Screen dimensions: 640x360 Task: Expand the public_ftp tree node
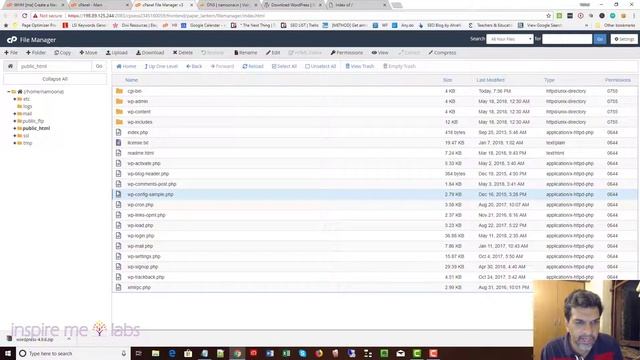pyautogui.click(x=15, y=121)
